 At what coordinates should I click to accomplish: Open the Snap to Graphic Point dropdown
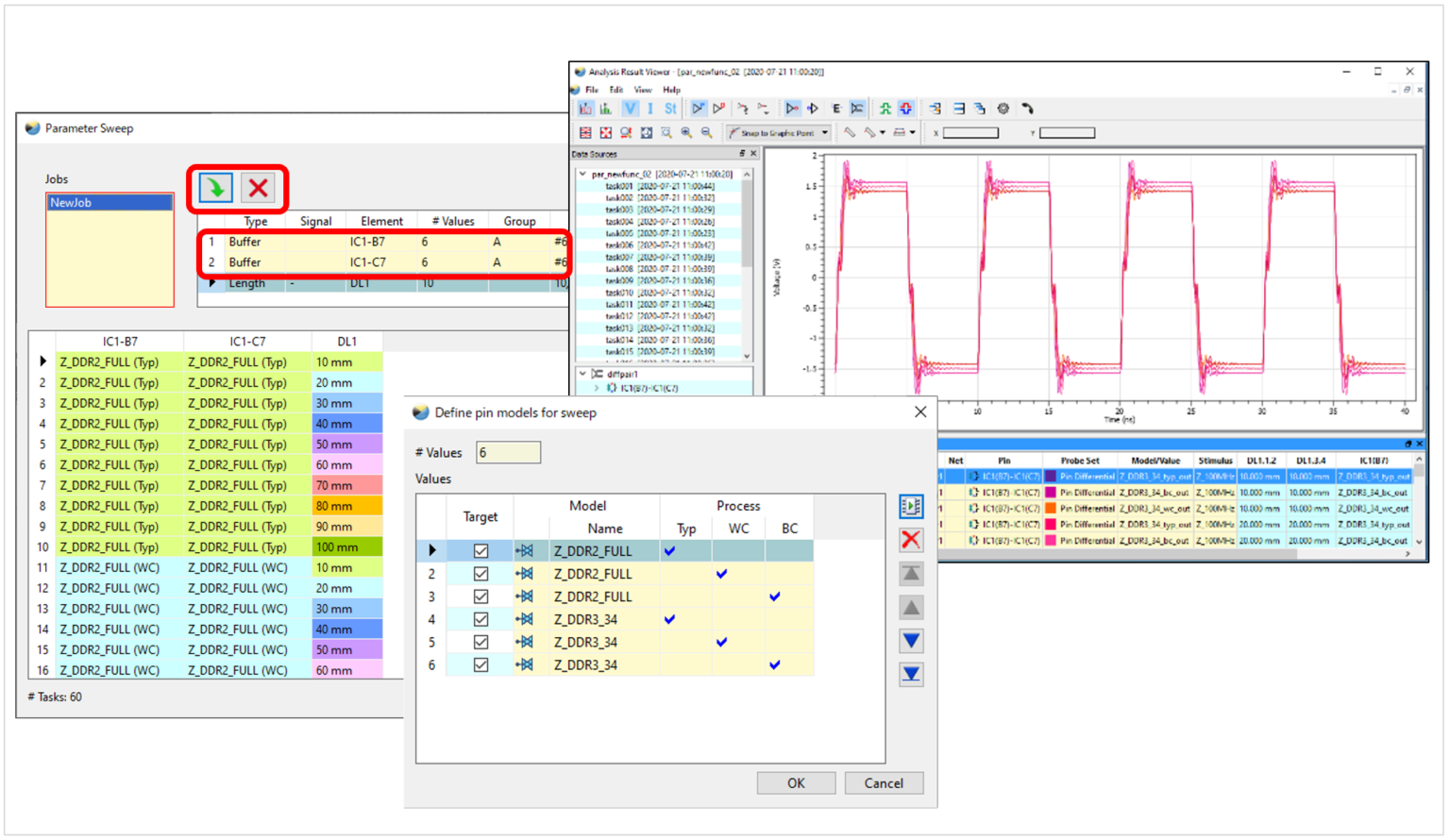(x=824, y=132)
